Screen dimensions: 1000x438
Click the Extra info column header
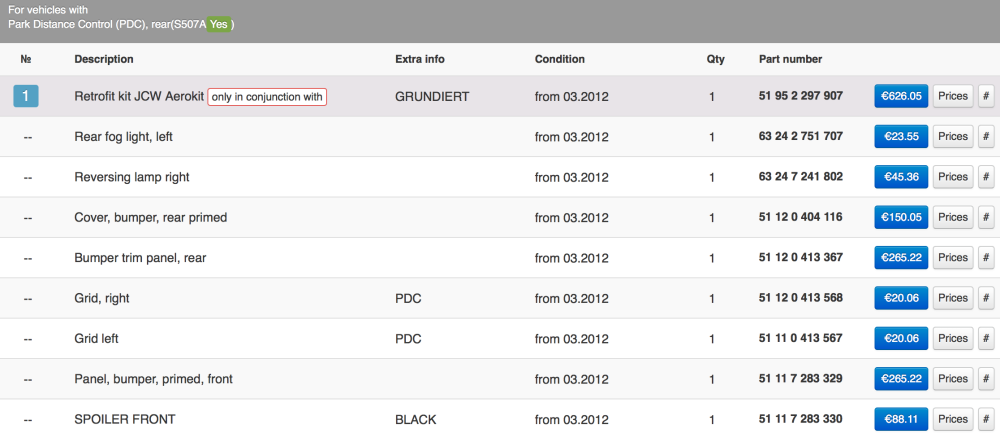tap(420, 59)
